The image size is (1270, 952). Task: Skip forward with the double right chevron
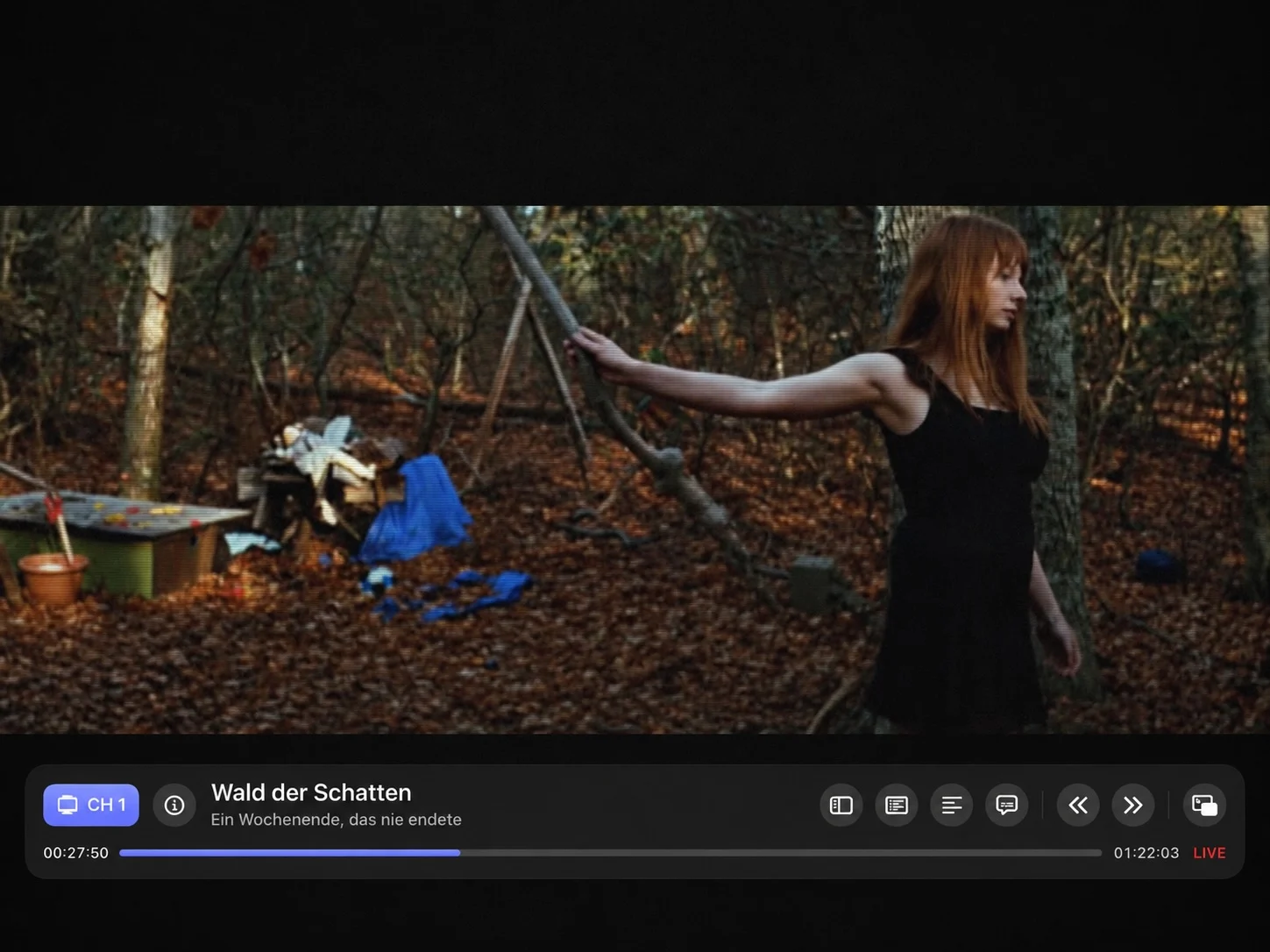tap(1133, 805)
